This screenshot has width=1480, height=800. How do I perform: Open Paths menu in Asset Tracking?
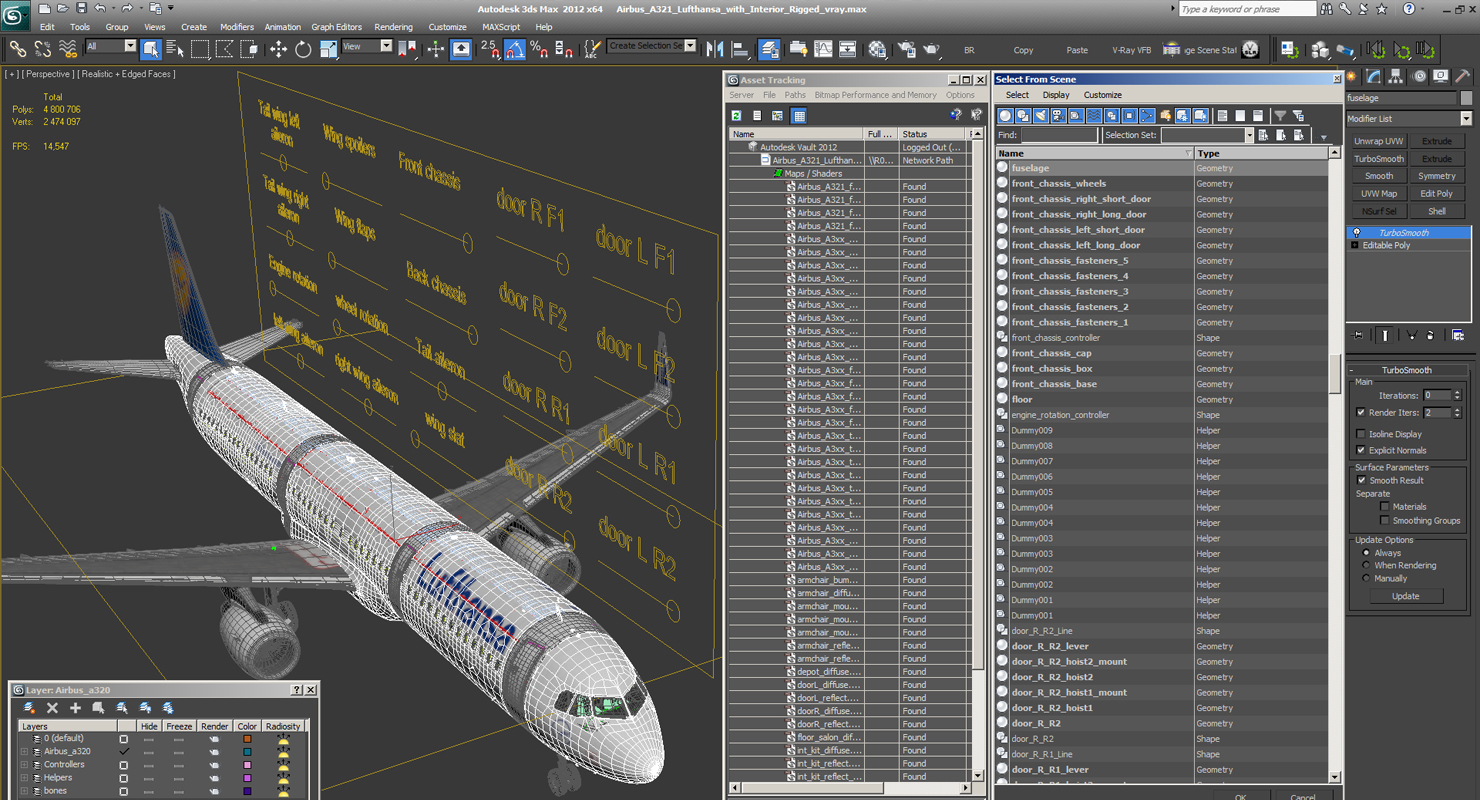pos(795,95)
